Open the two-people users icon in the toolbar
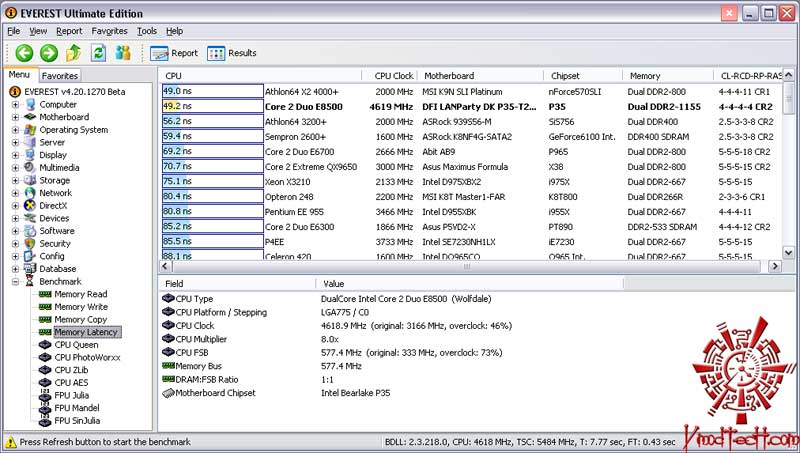Image resolution: width=800 pixels, height=453 pixels. pyautogui.click(x=123, y=53)
